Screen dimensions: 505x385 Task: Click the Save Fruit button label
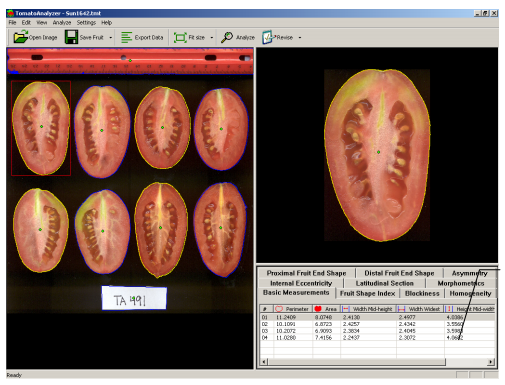pos(92,37)
